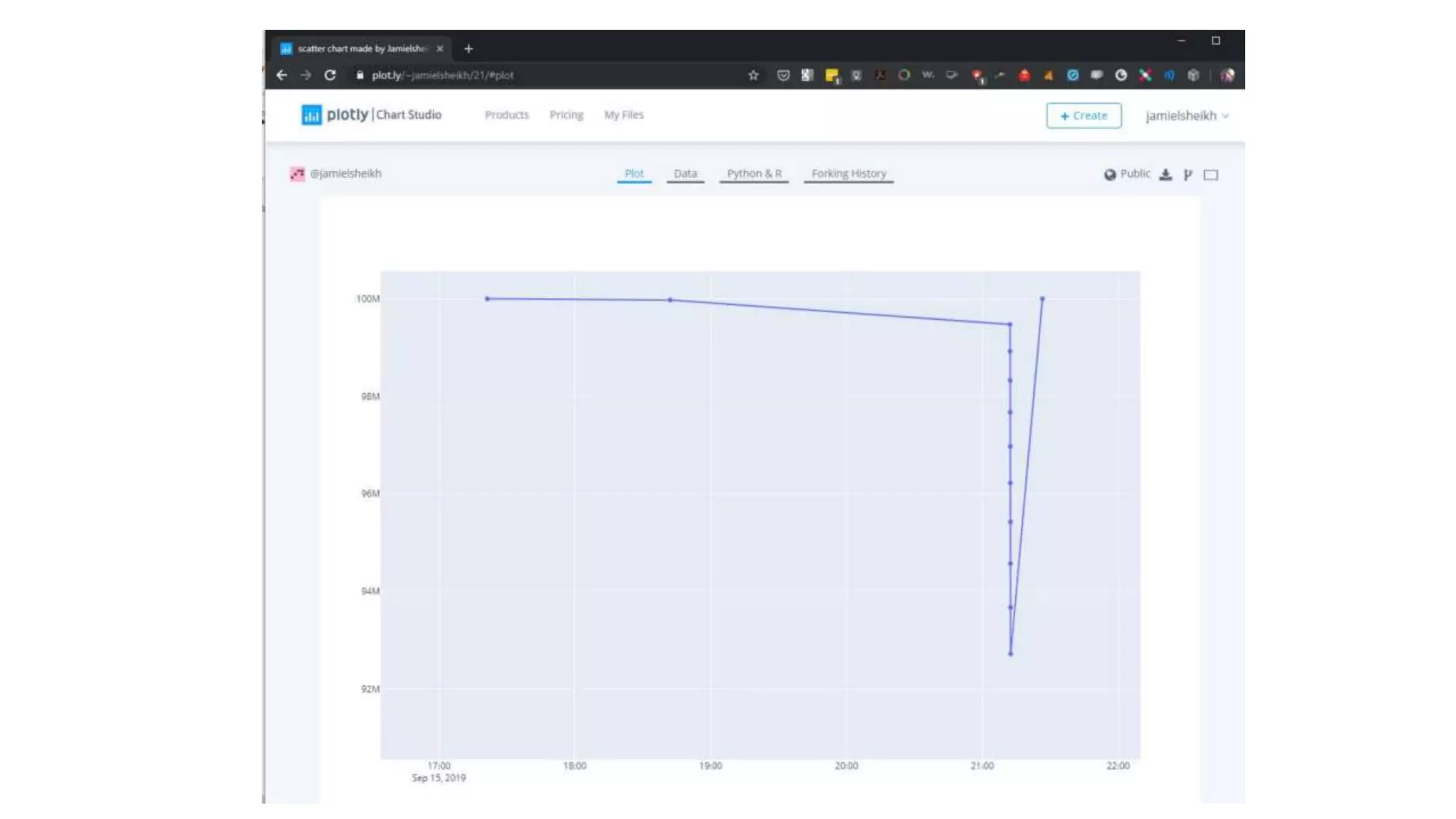
Task: Open the Python & R tab
Action: [754, 173]
